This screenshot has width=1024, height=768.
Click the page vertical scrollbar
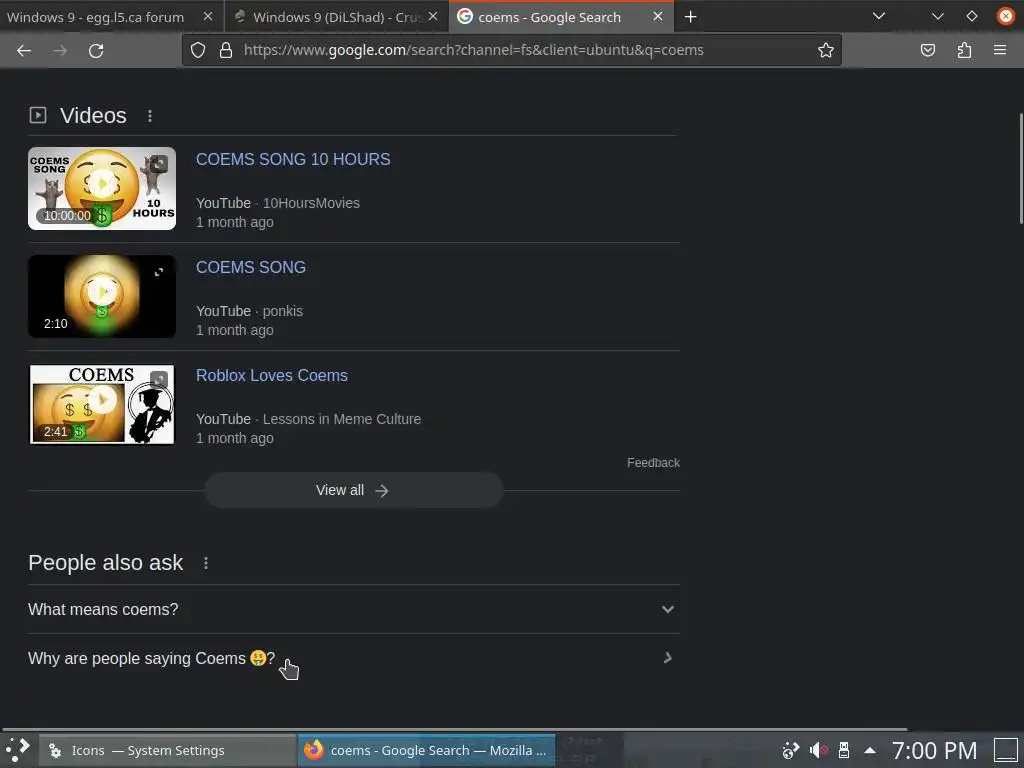click(1020, 170)
